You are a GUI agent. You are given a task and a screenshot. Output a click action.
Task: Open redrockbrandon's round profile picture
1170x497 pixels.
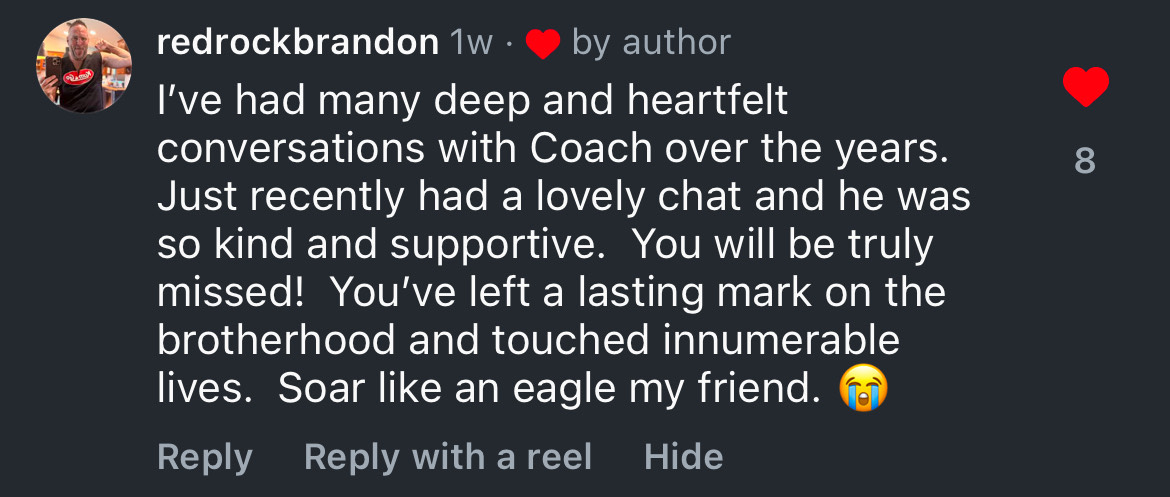[84, 66]
